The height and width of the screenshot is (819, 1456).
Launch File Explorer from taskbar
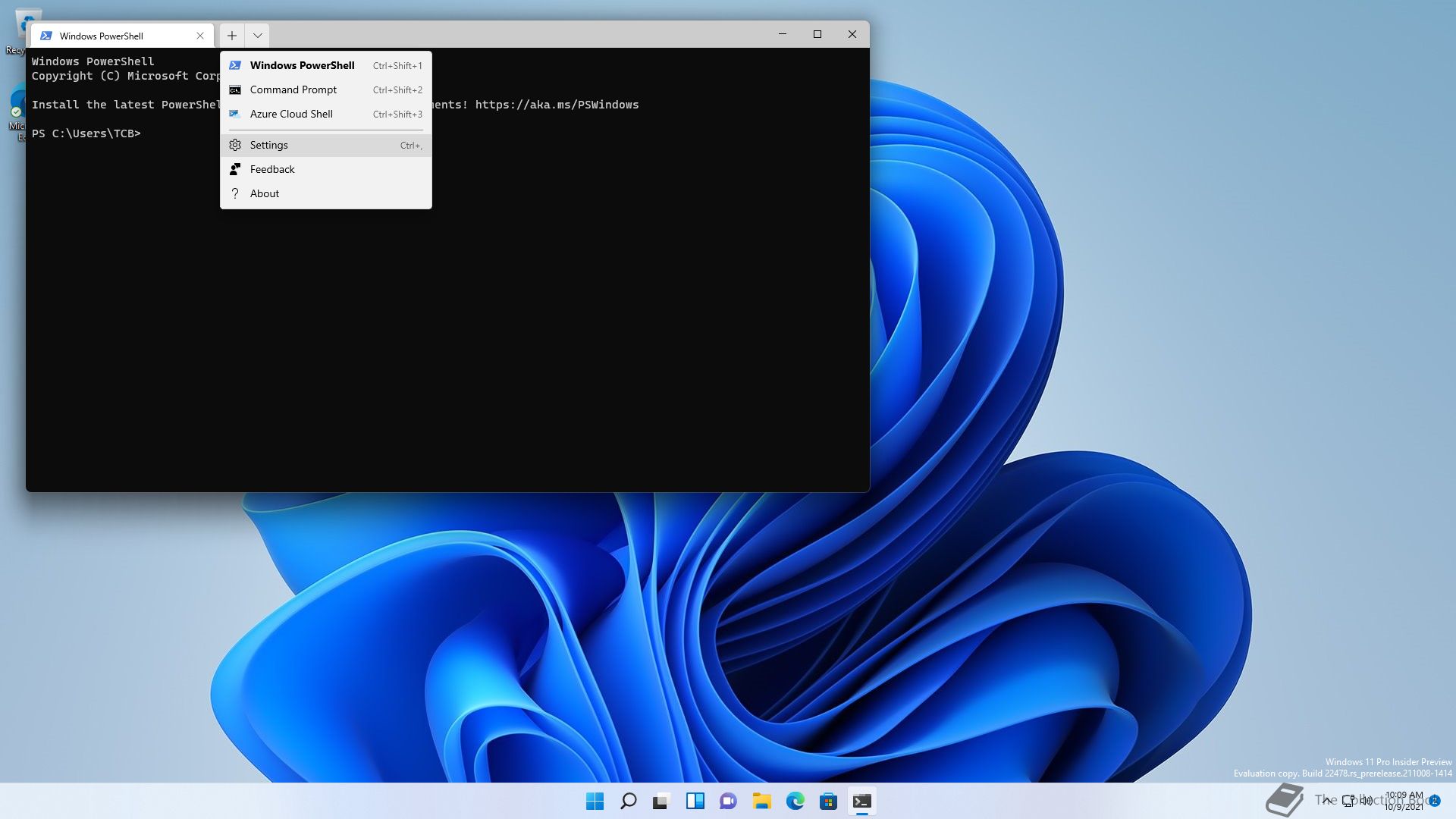click(762, 801)
